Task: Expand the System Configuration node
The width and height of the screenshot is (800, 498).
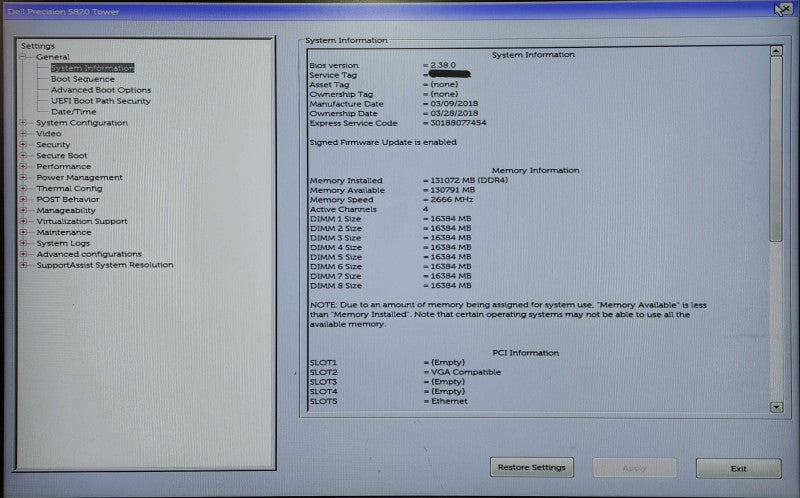Action: tap(22, 122)
